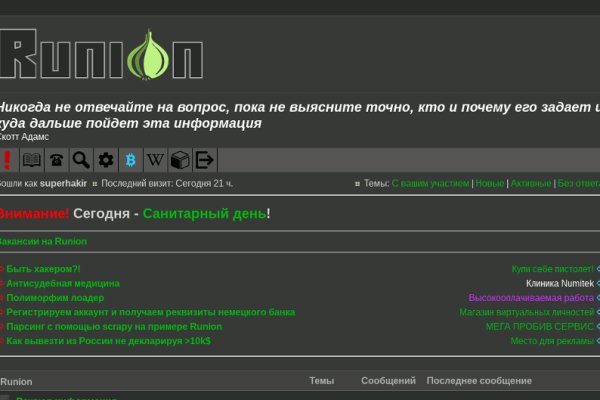The height and width of the screenshot is (400, 600).
Task: Click the 3D box icon
Action: (180, 160)
